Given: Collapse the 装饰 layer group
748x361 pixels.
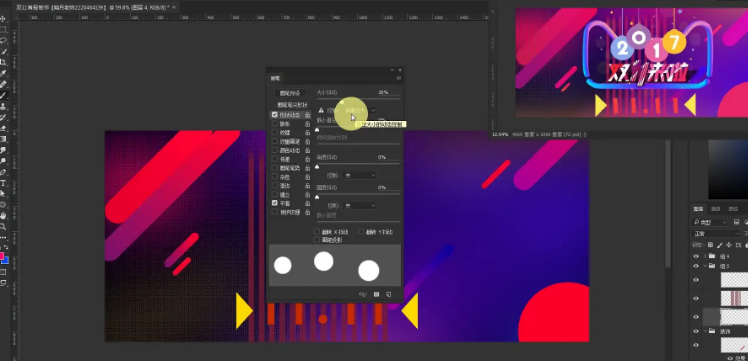Looking at the screenshot, I should click(705, 330).
